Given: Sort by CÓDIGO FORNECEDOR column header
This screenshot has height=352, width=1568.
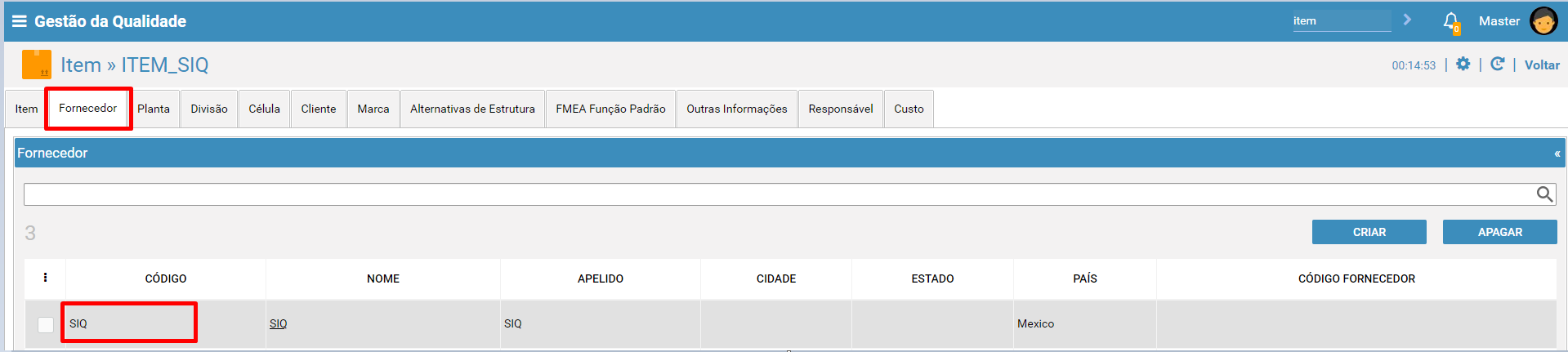Looking at the screenshot, I should (1356, 278).
